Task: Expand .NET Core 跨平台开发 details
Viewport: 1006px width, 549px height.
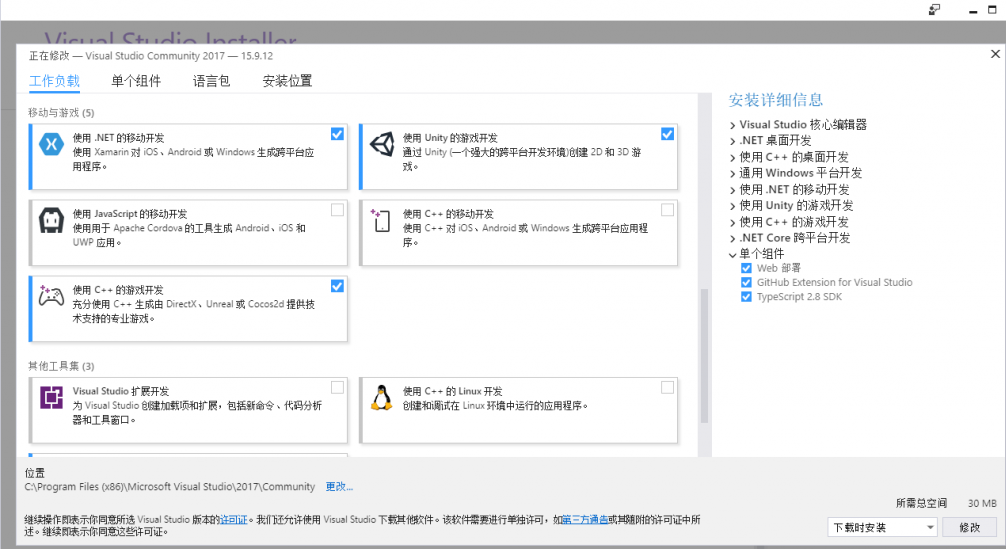Action: 733,239
